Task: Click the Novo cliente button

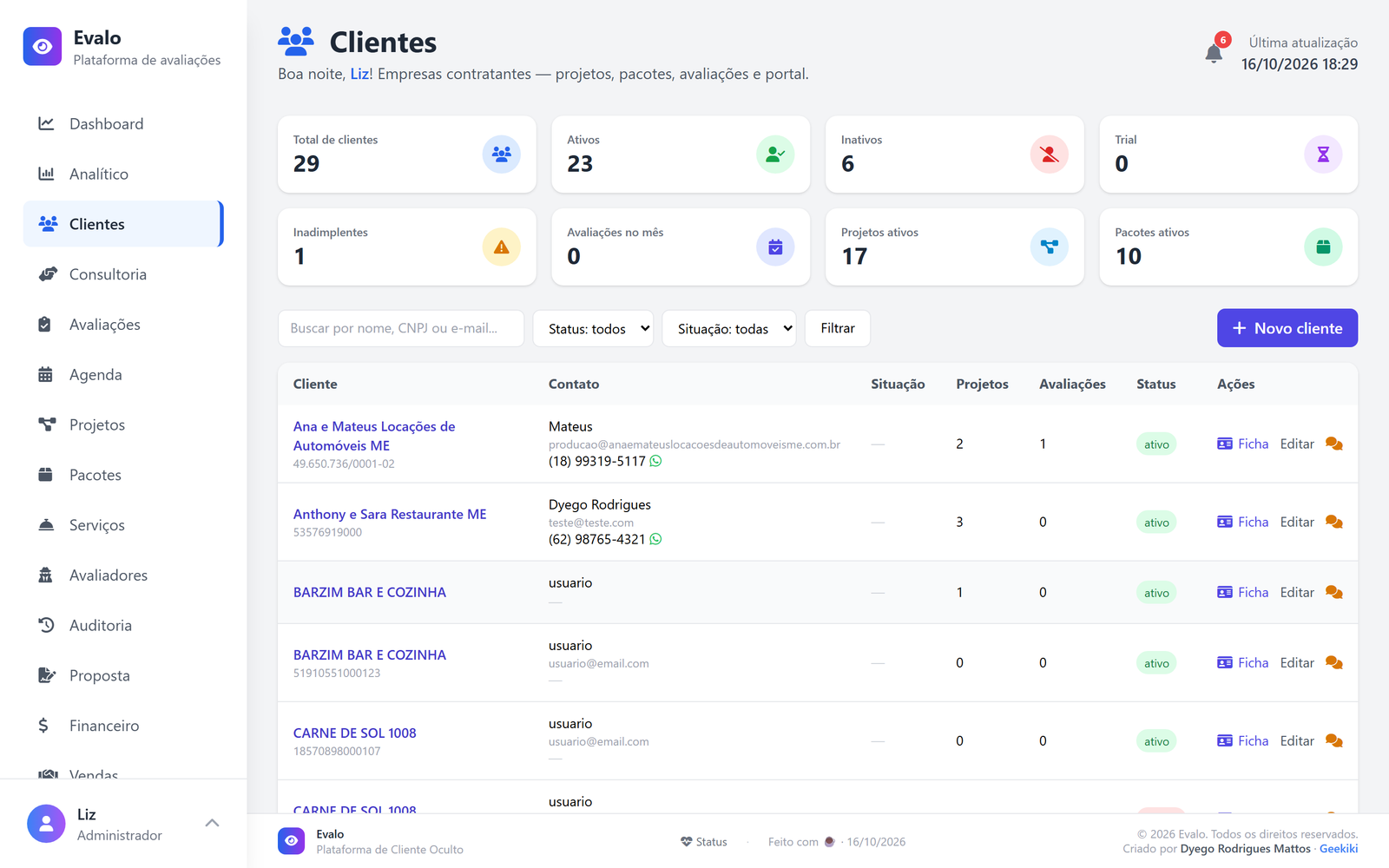Action: (x=1287, y=328)
